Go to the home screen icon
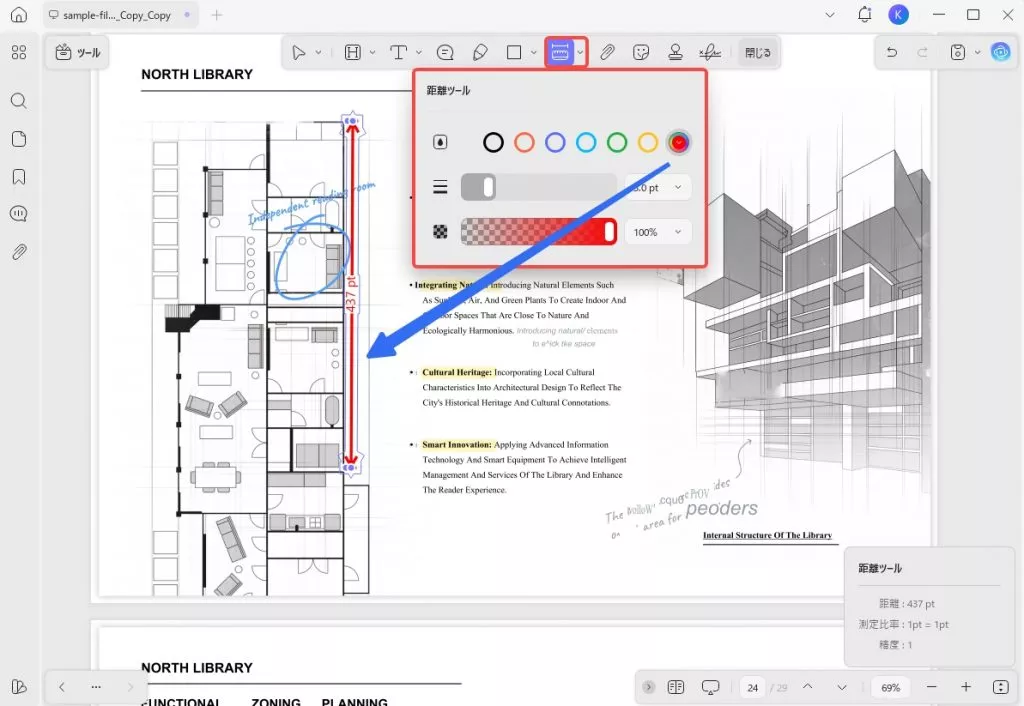Screen dimensions: 1024x706 coord(19,14)
